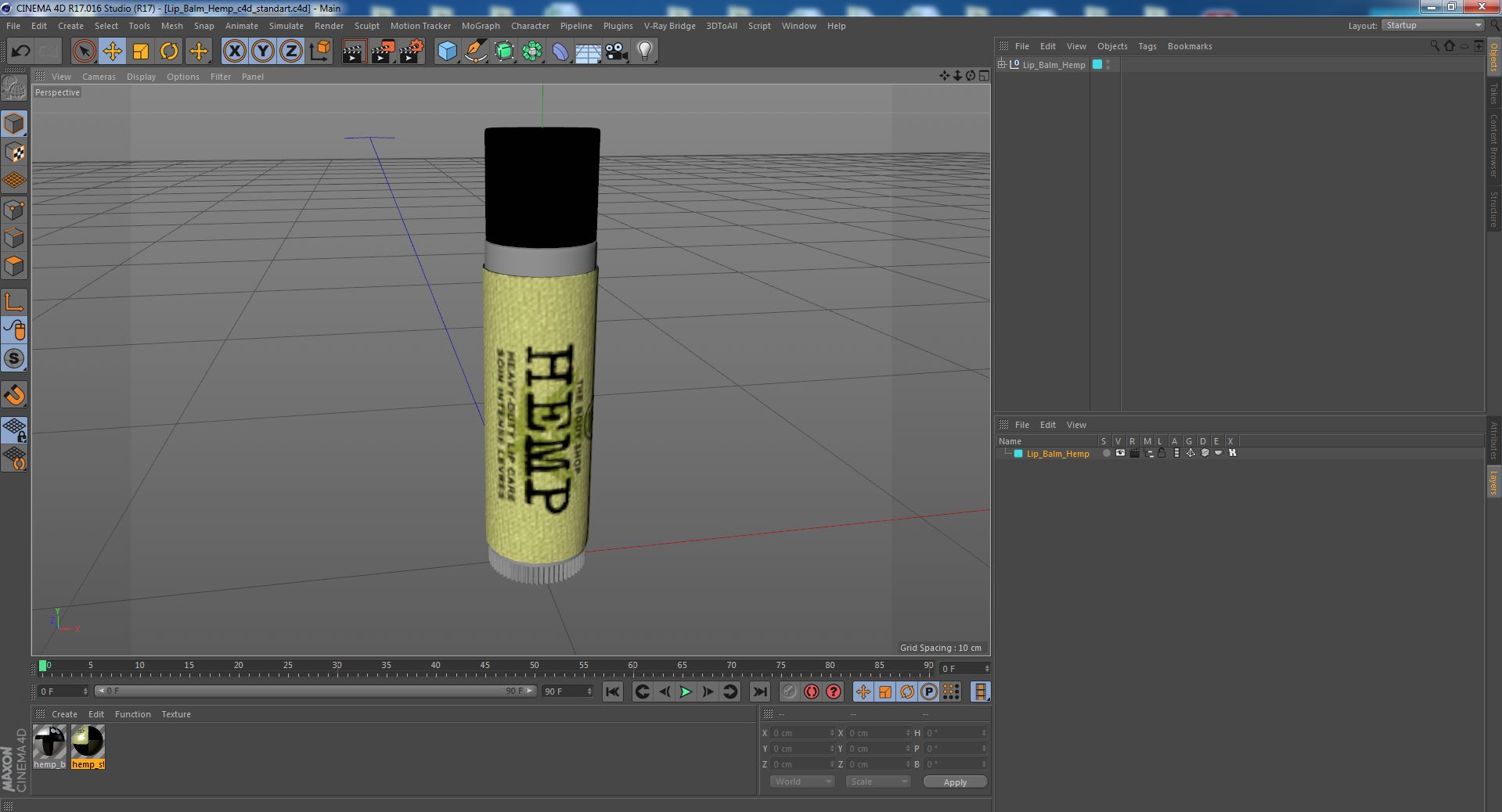Click the Apply coordinates button
Screen dimensions: 1502x812
click(955, 781)
